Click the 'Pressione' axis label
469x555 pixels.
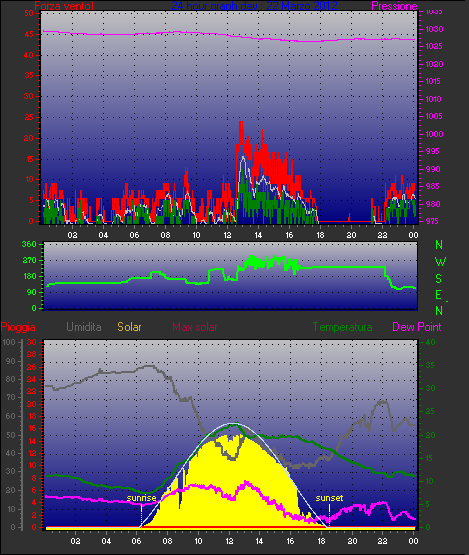394,6
